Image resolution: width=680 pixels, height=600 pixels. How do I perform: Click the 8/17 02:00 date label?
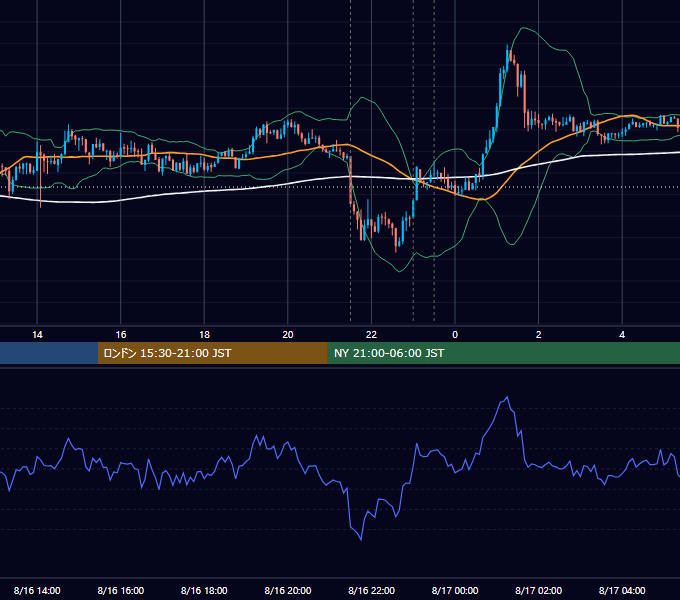click(538, 590)
